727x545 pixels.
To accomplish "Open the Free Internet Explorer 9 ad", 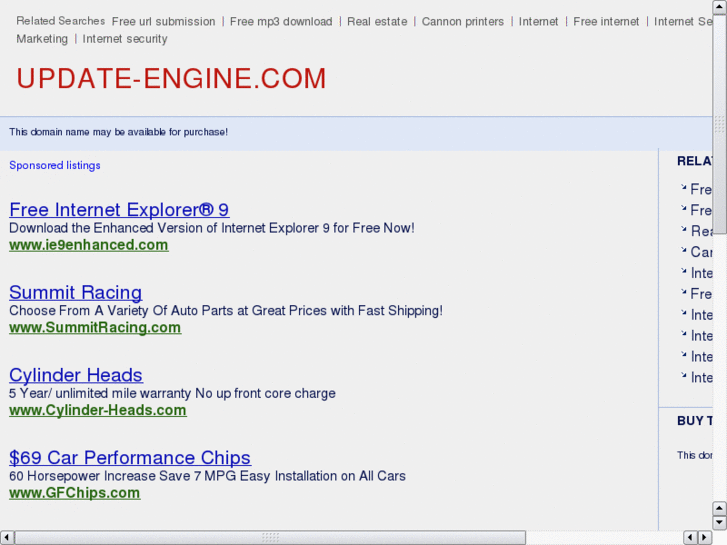I will click(x=119, y=210).
